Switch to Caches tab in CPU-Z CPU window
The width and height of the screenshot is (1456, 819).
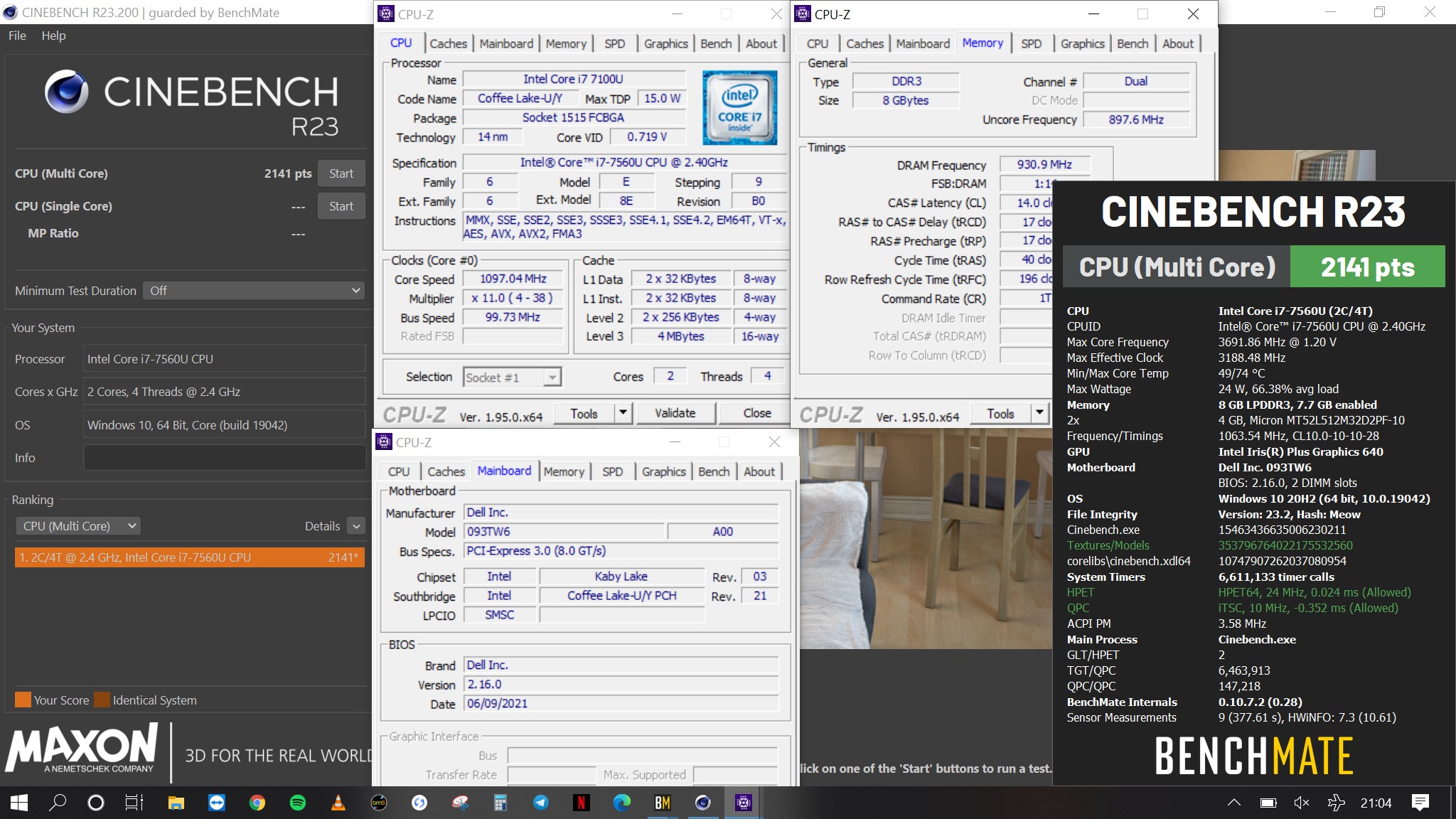[449, 43]
